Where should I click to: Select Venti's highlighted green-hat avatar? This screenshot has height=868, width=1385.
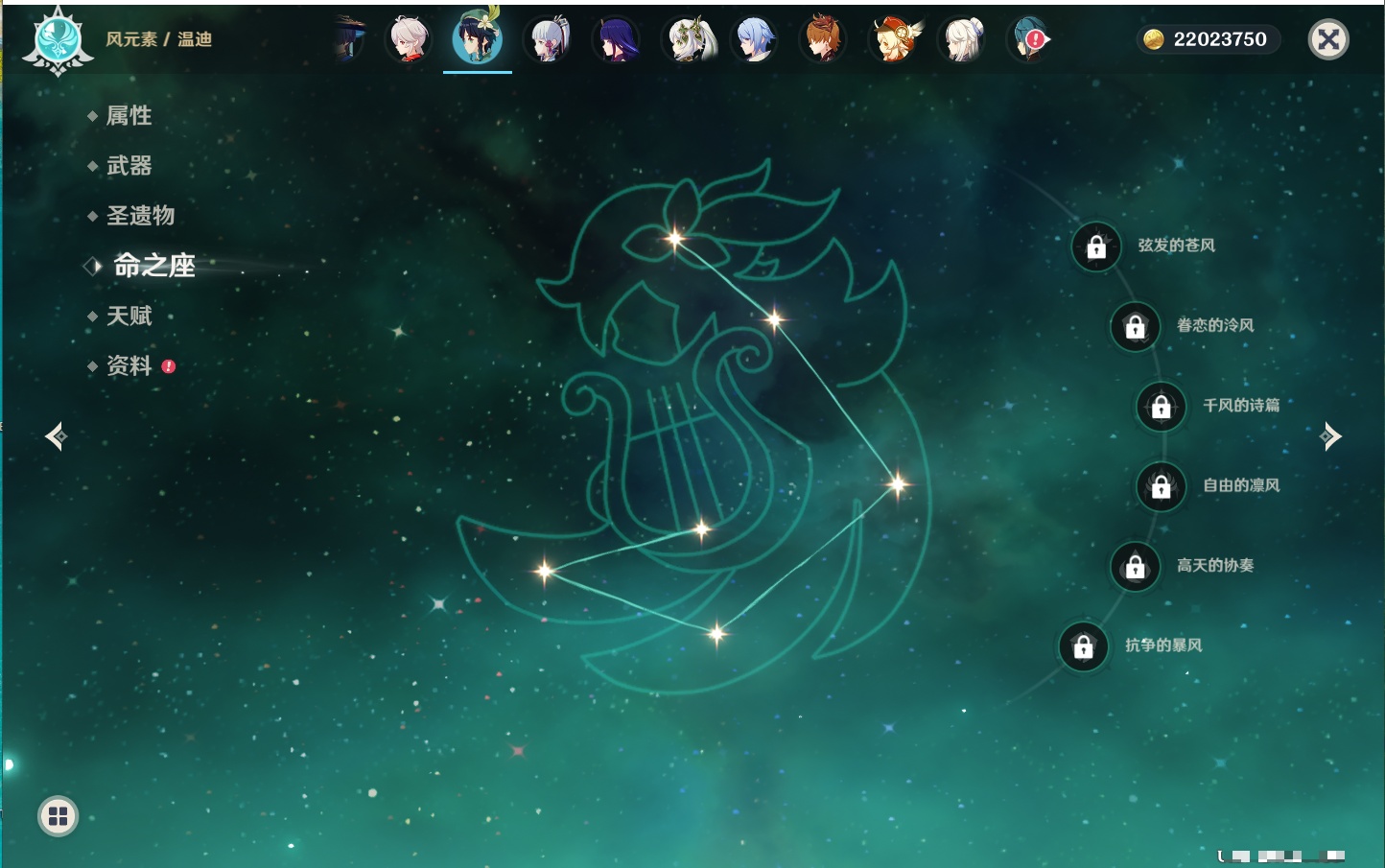tap(478, 38)
